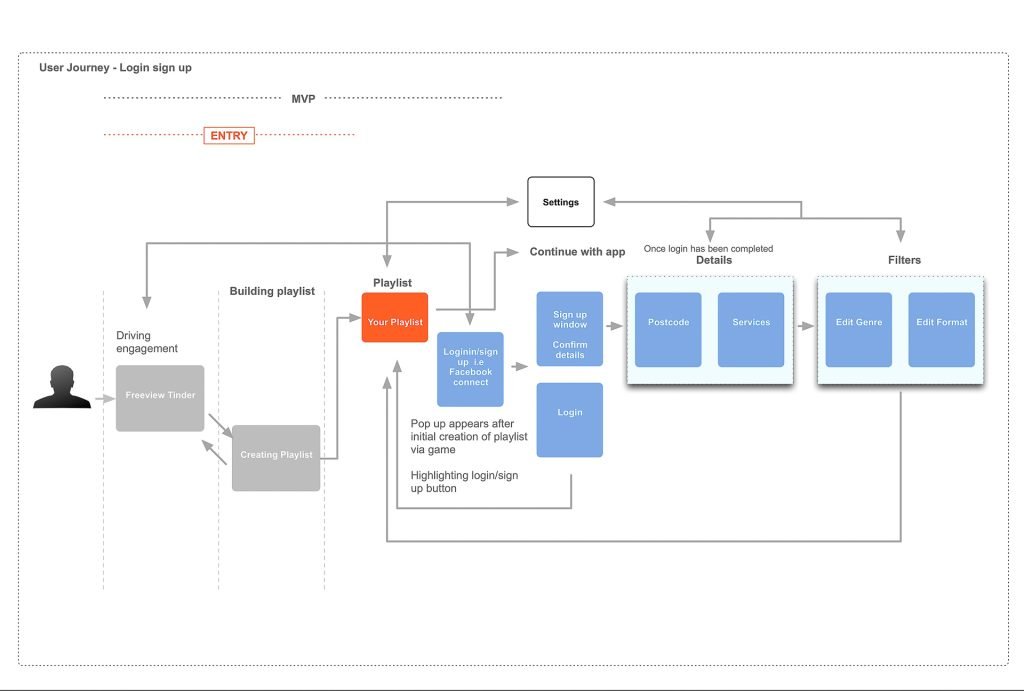The height and width of the screenshot is (691, 1024).
Task: Select the Building playlist heading
Action: coord(272,291)
